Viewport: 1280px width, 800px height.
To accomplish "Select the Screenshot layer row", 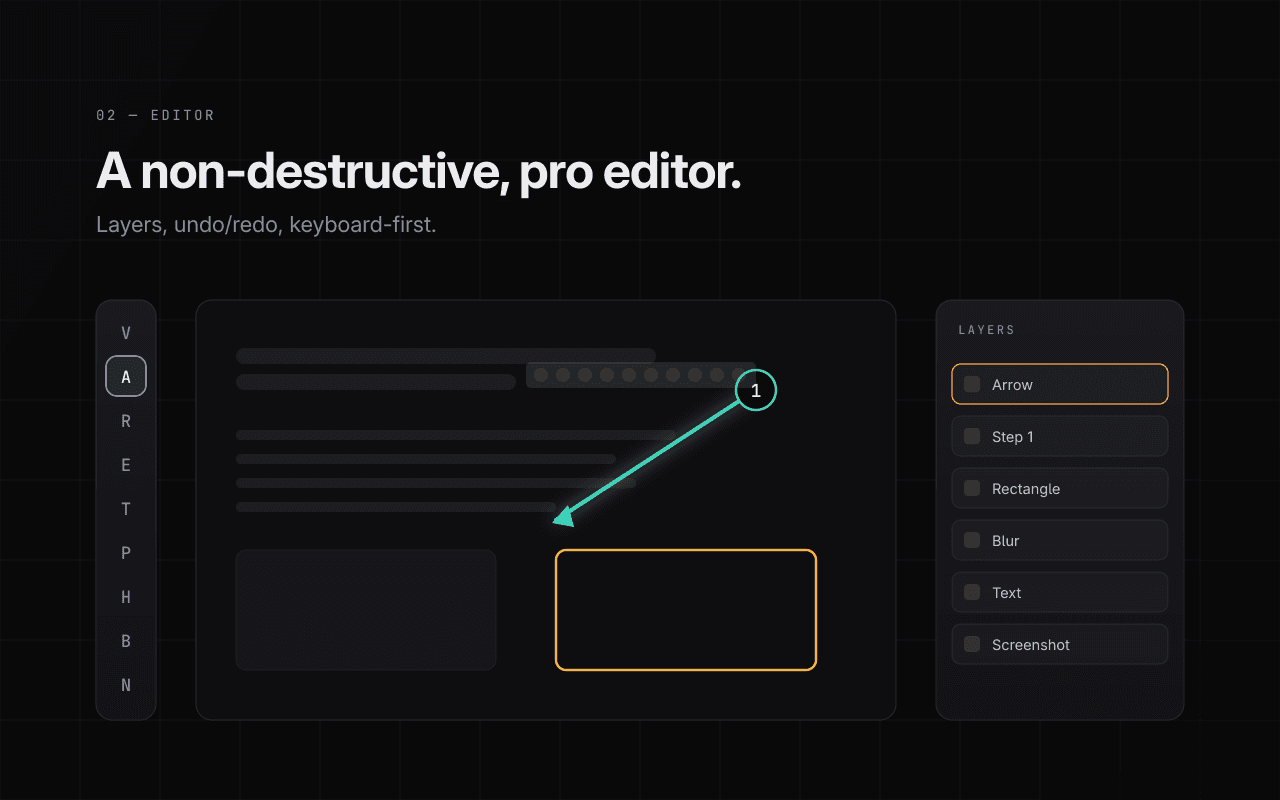I will (1060, 644).
